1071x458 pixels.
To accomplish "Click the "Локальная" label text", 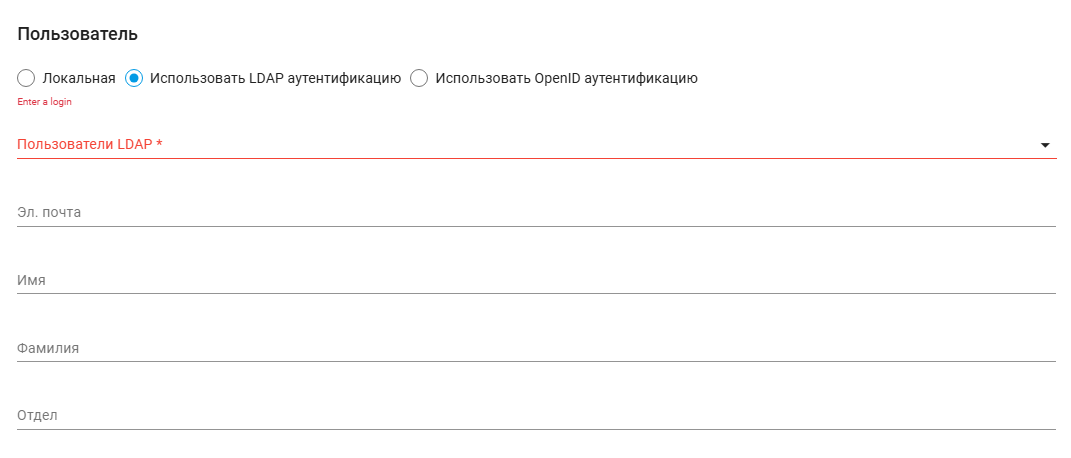I will tap(79, 78).
